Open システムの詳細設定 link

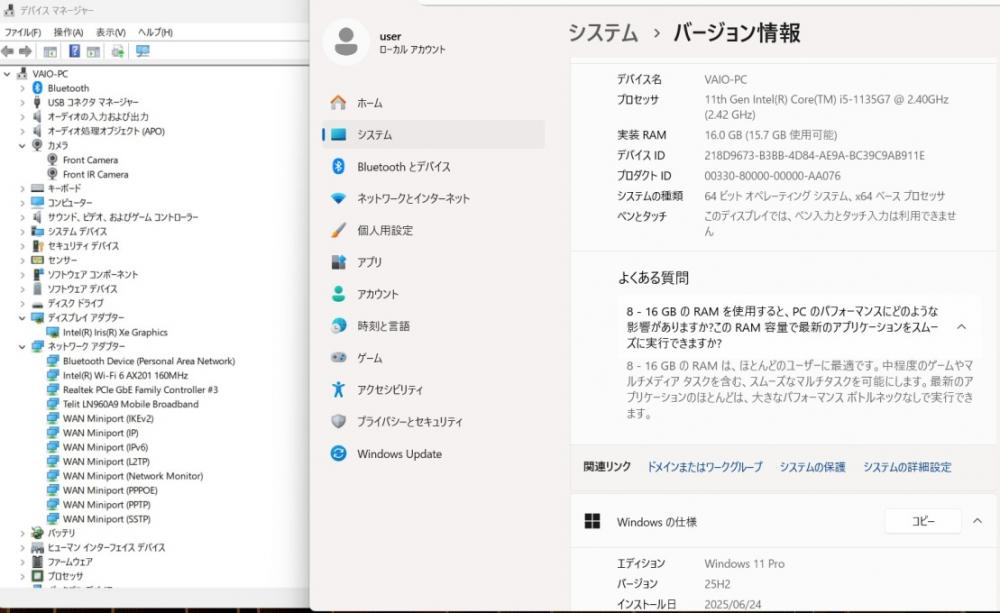(x=907, y=467)
